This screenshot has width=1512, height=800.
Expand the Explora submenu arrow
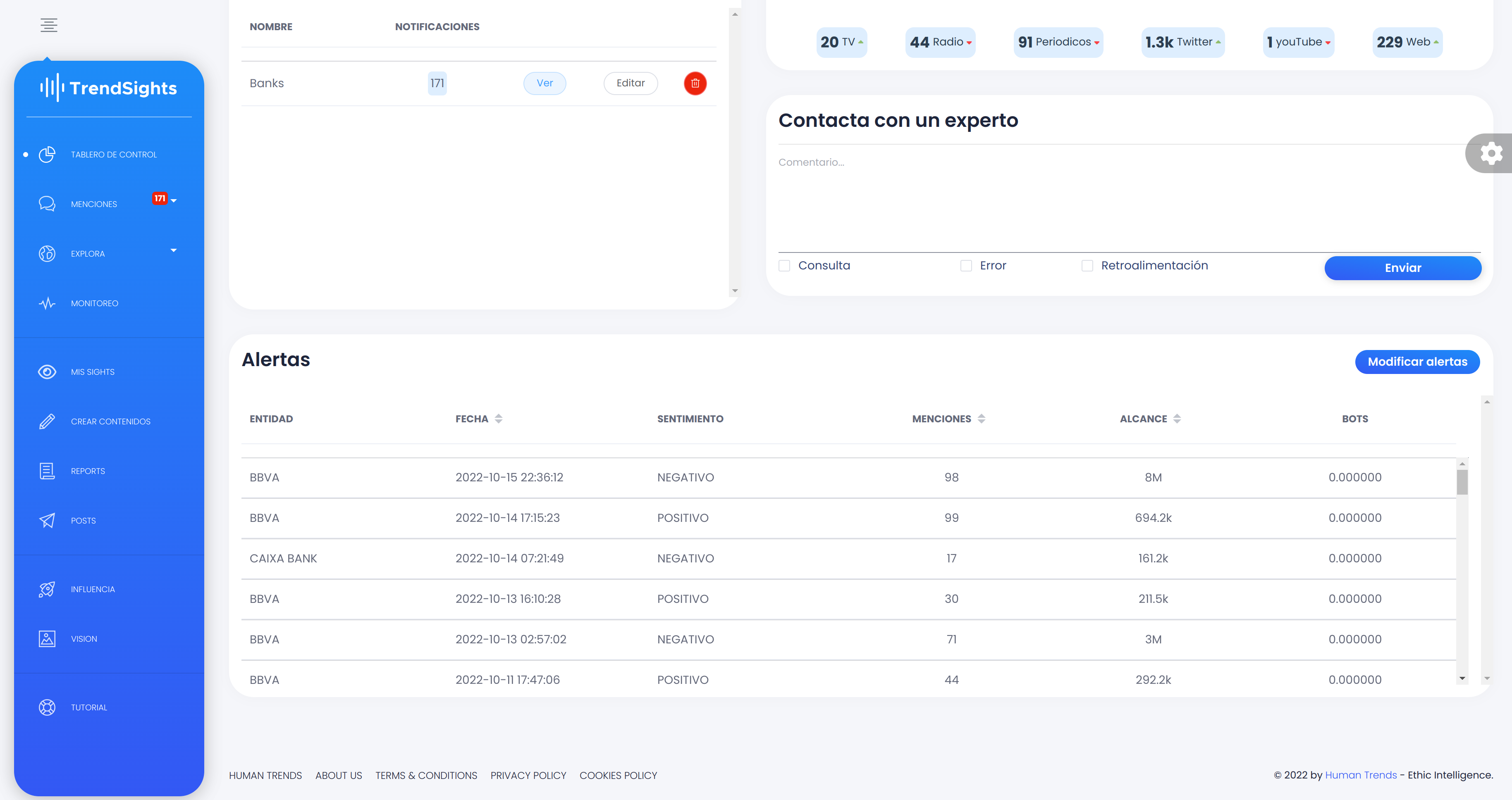(174, 250)
